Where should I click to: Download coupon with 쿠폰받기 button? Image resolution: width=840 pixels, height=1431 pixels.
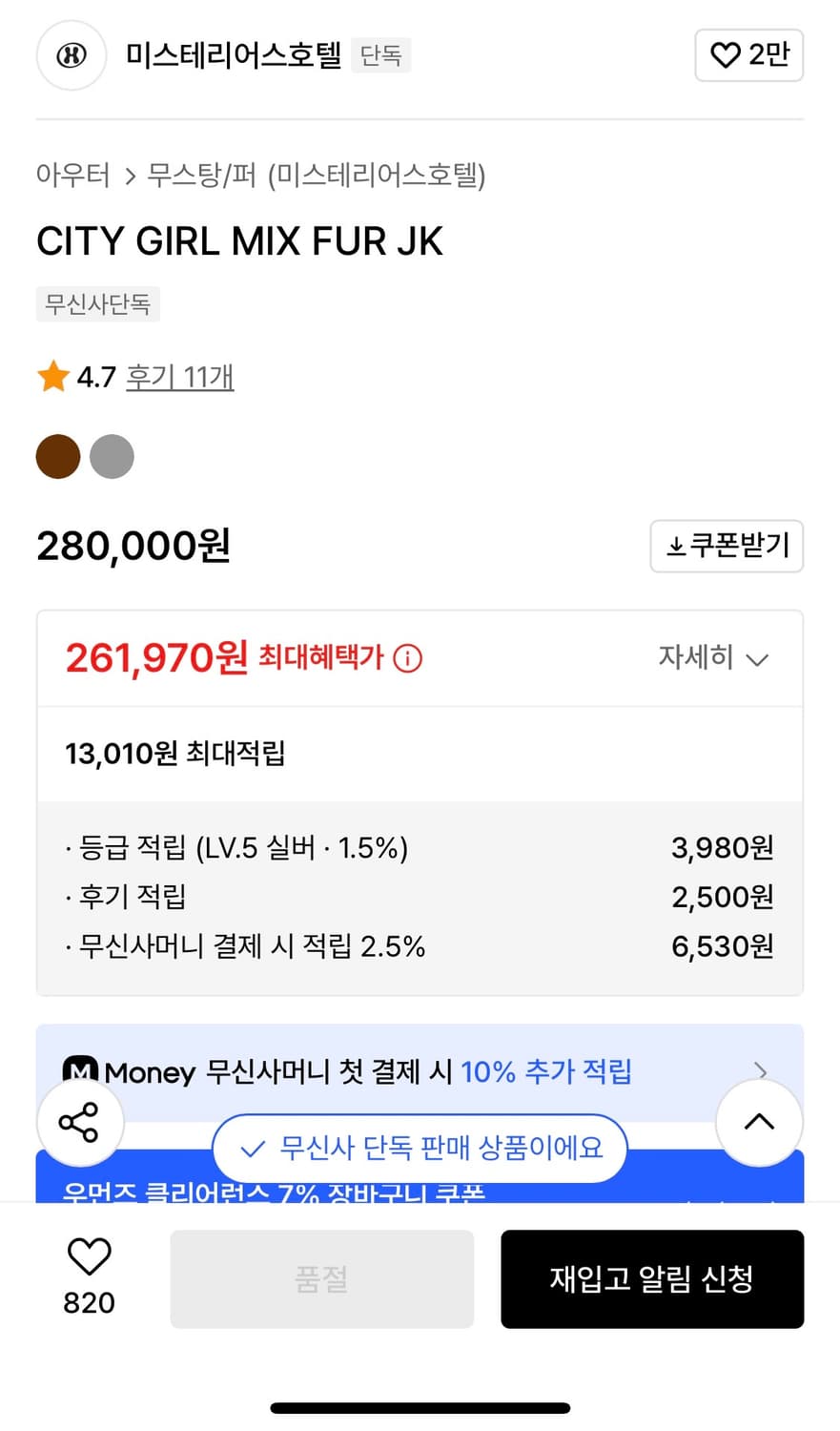point(727,546)
